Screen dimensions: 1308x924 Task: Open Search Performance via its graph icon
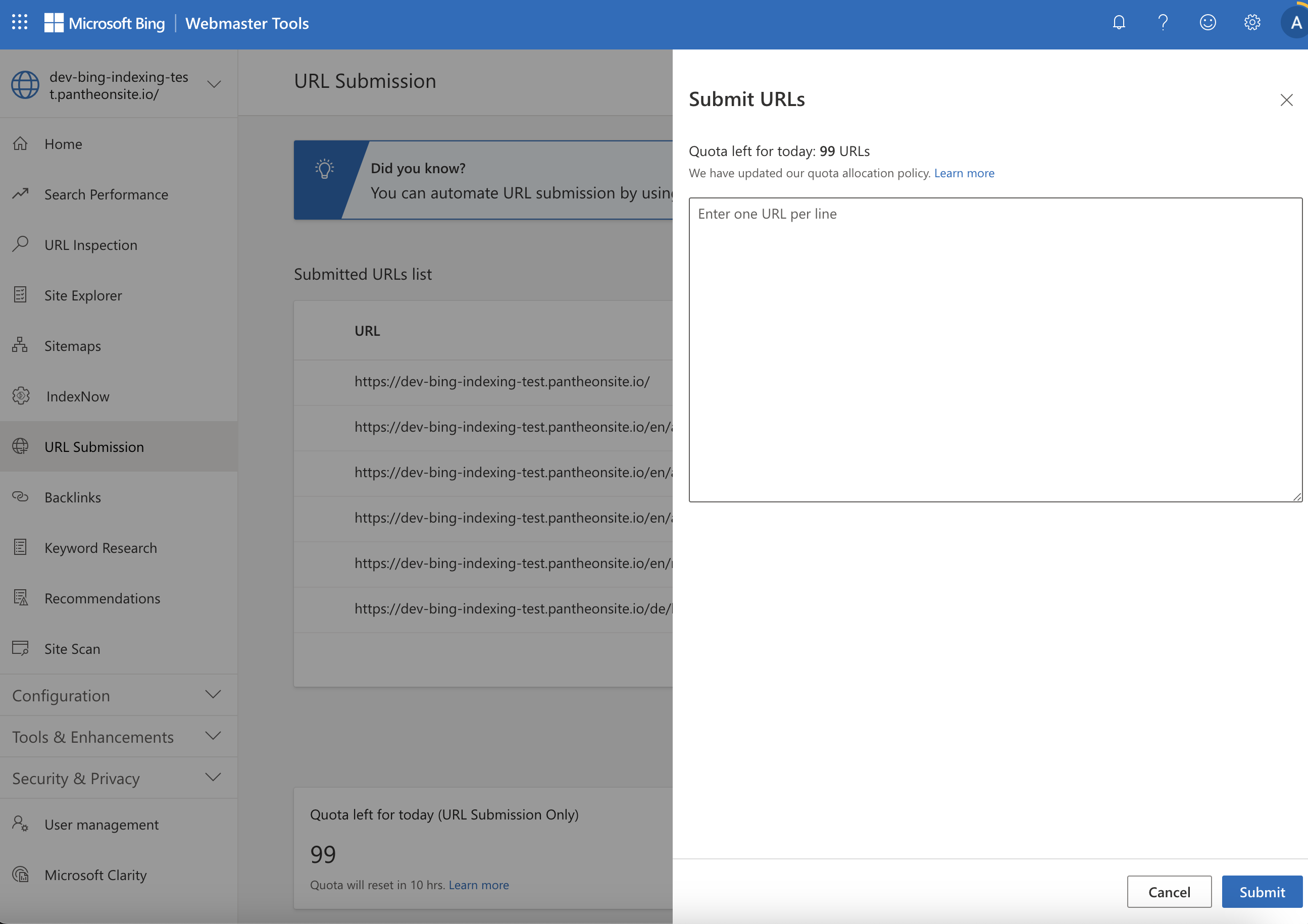click(21, 194)
